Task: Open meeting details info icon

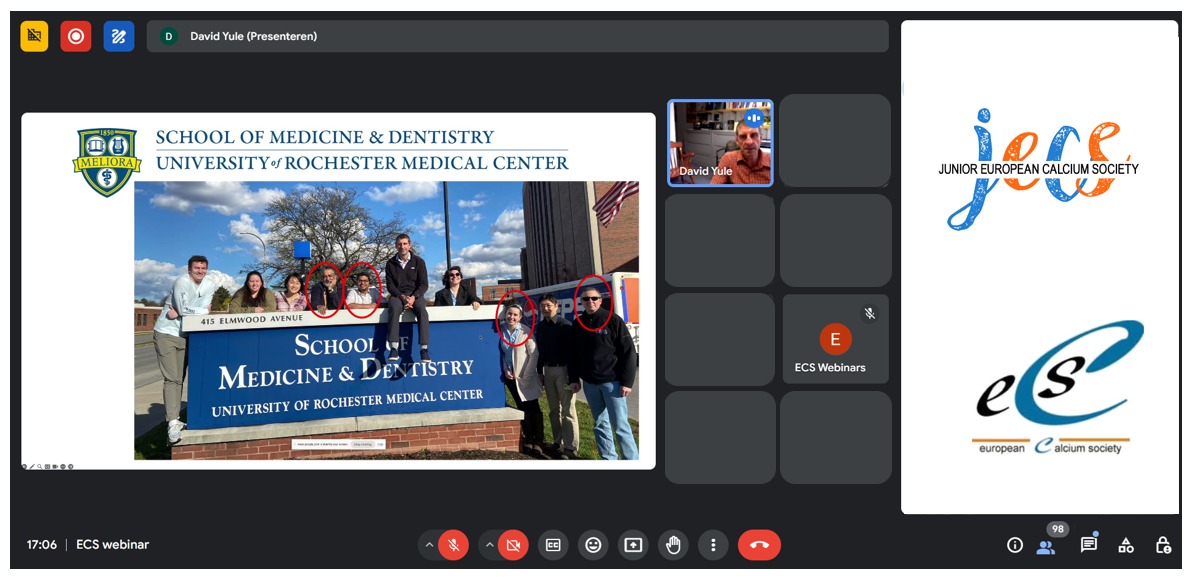Action: click(x=1015, y=545)
